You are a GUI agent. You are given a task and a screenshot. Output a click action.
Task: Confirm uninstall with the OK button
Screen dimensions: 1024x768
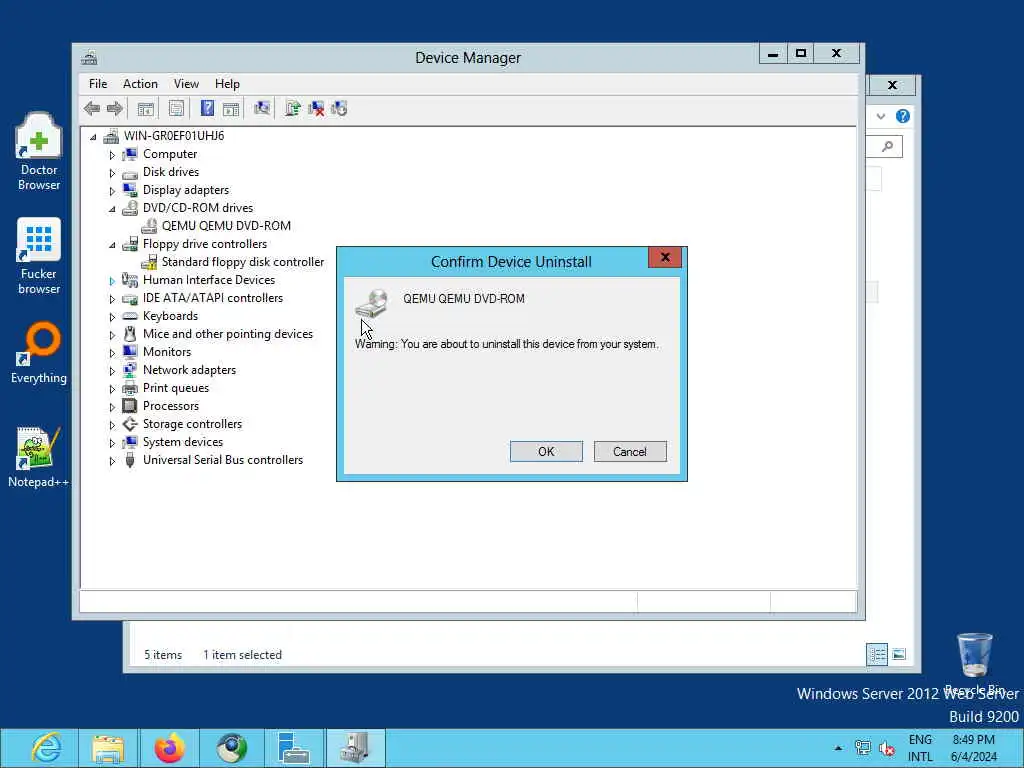[546, 451]
